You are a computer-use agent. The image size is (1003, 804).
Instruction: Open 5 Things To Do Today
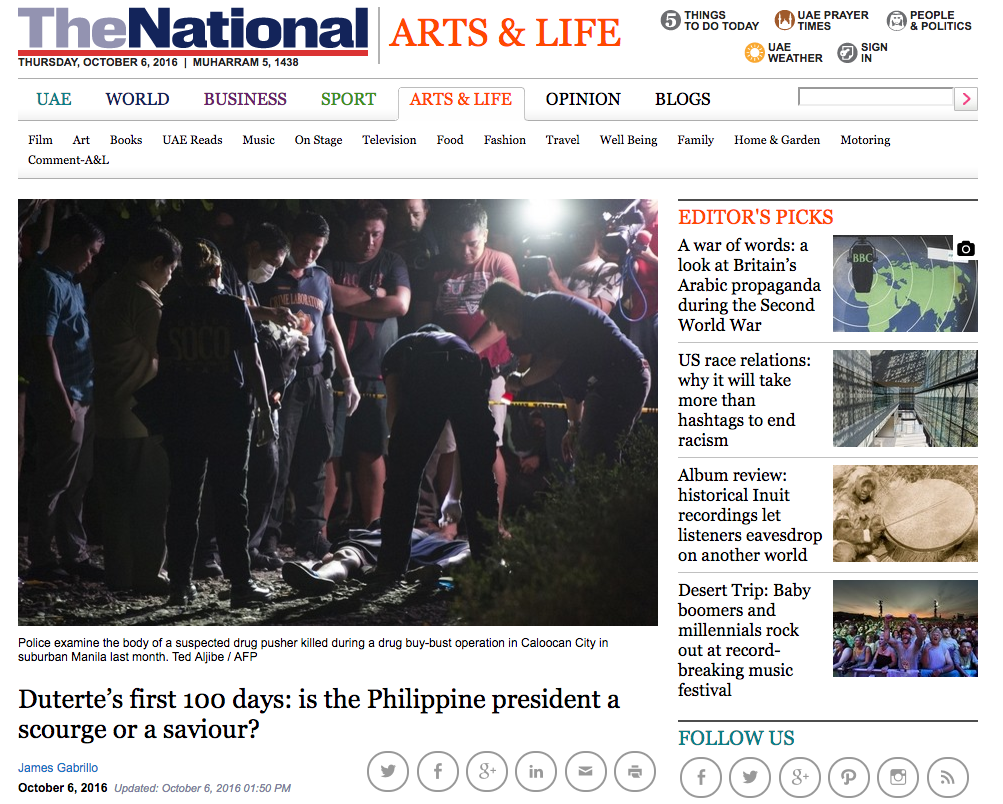click(709, 20)
